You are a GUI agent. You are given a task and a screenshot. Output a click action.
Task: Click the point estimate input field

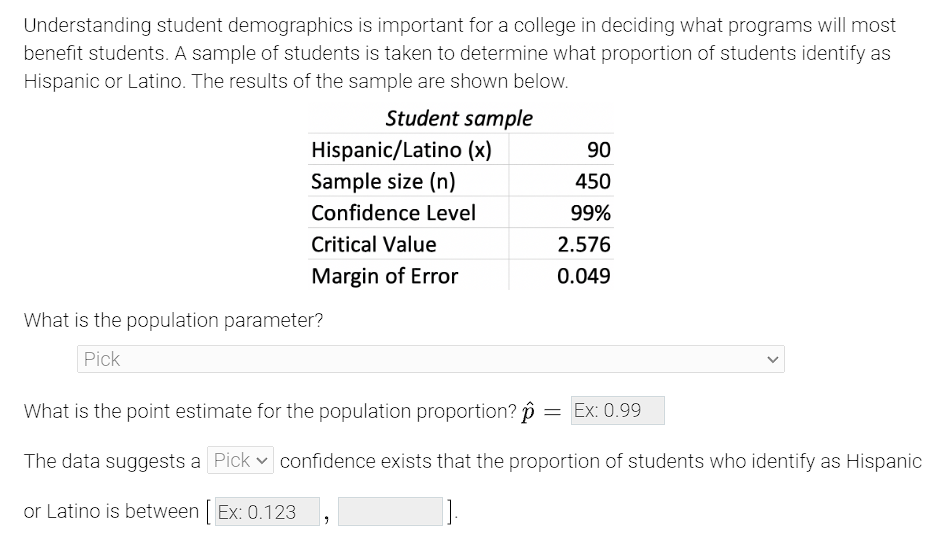[x=617, y=411]
